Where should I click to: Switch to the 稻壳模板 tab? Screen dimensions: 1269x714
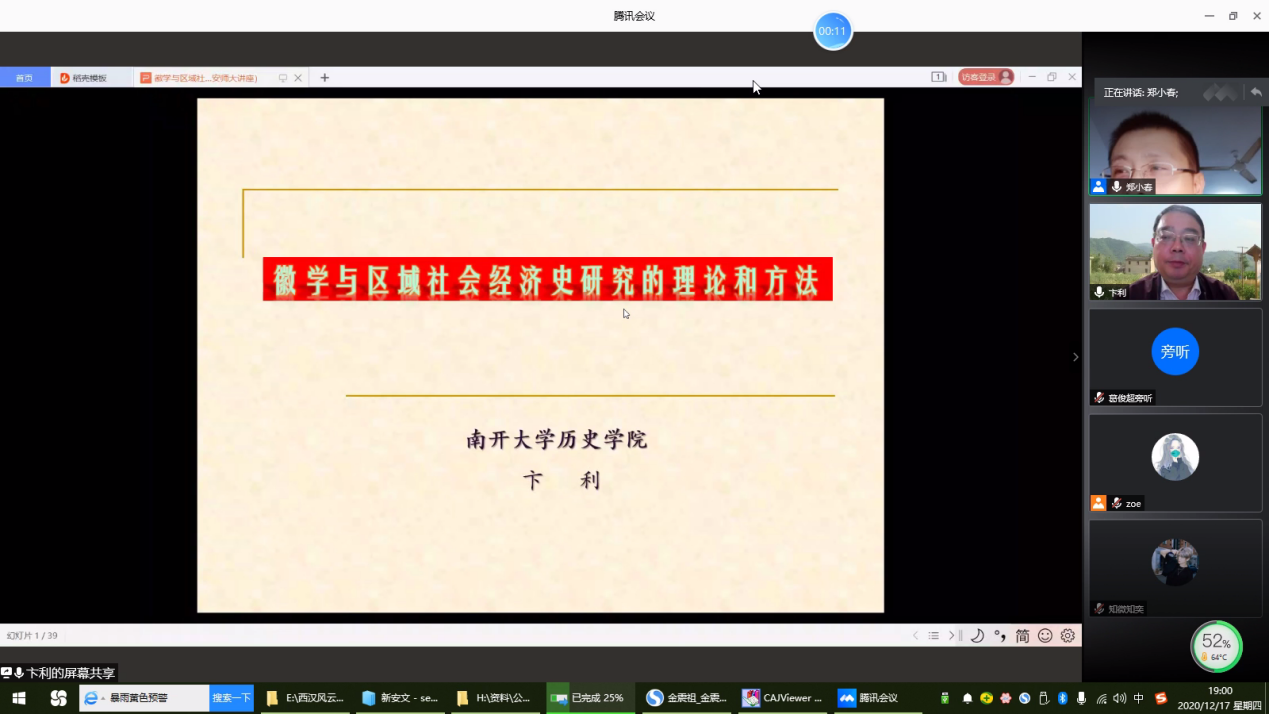(90, 78)
